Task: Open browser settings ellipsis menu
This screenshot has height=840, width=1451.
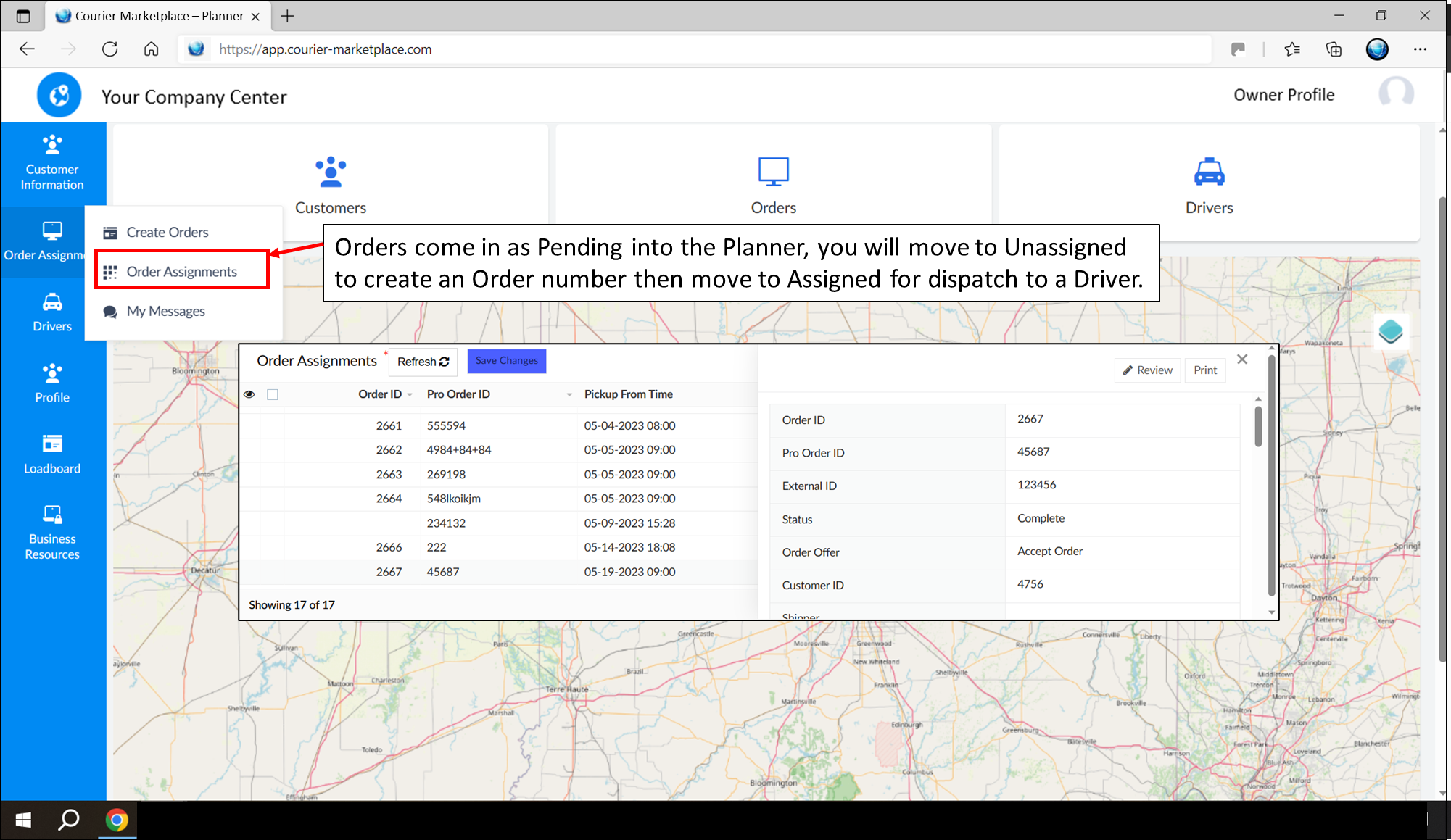Action: pos(1420,49)
